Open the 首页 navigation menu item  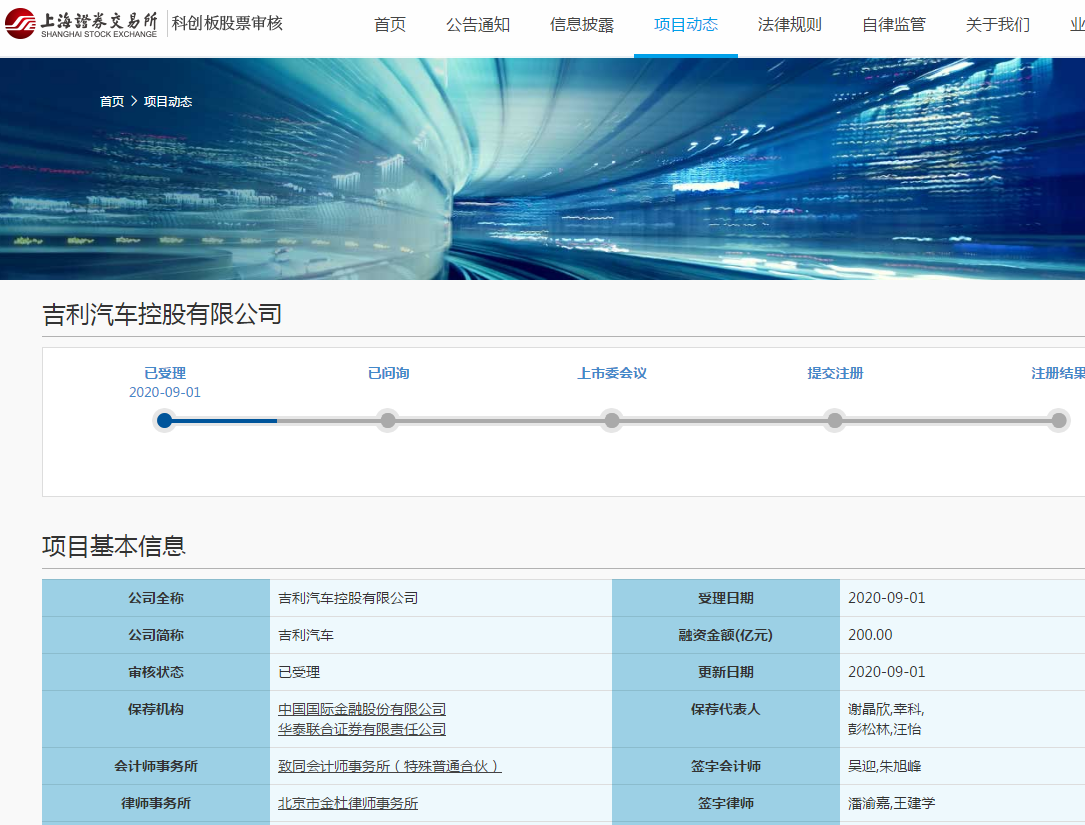[x=390, y=25]
